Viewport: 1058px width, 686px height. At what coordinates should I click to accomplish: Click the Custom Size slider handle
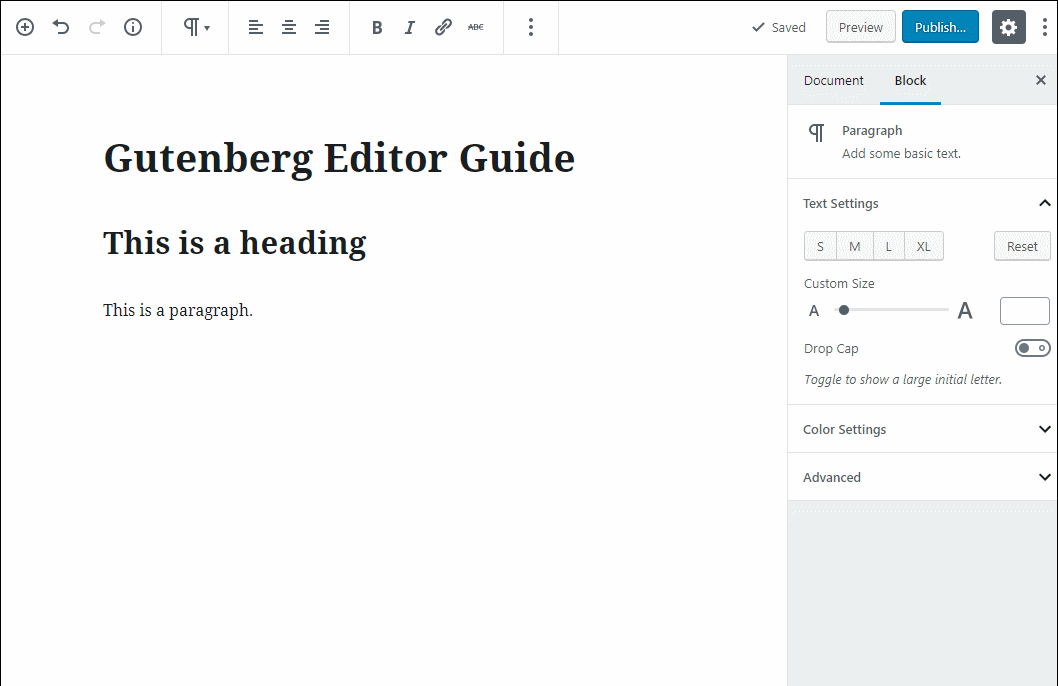[843, 310]
